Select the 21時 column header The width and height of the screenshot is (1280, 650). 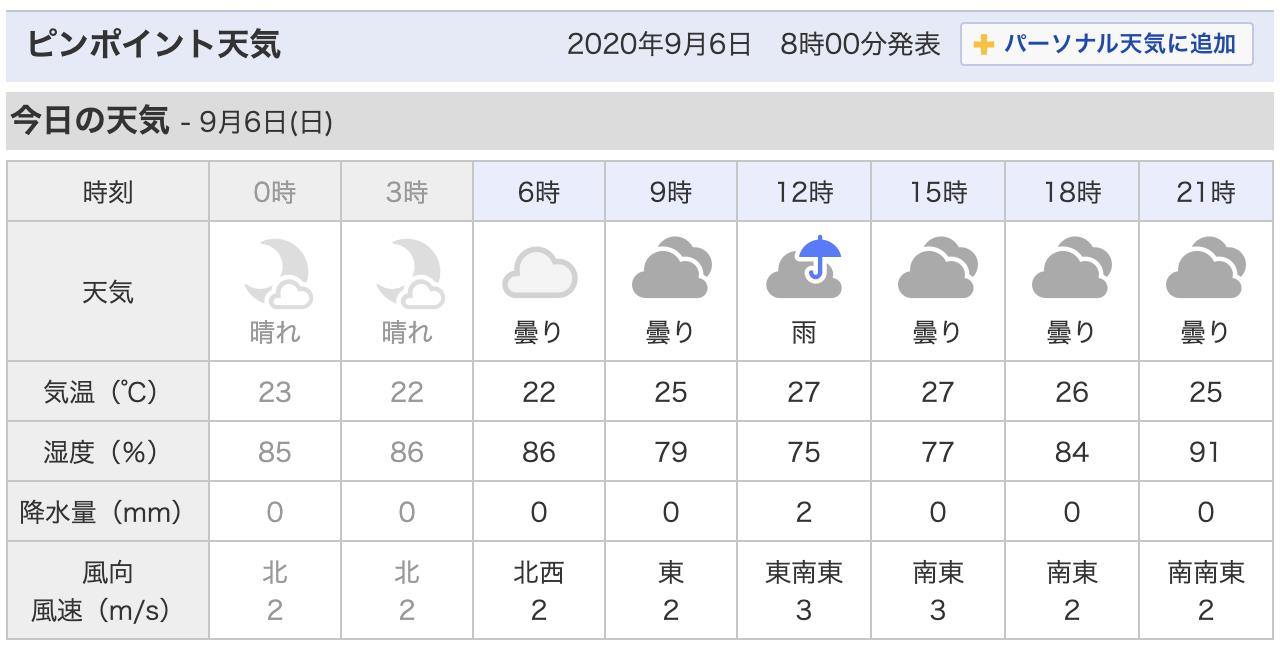(1205, 192)
